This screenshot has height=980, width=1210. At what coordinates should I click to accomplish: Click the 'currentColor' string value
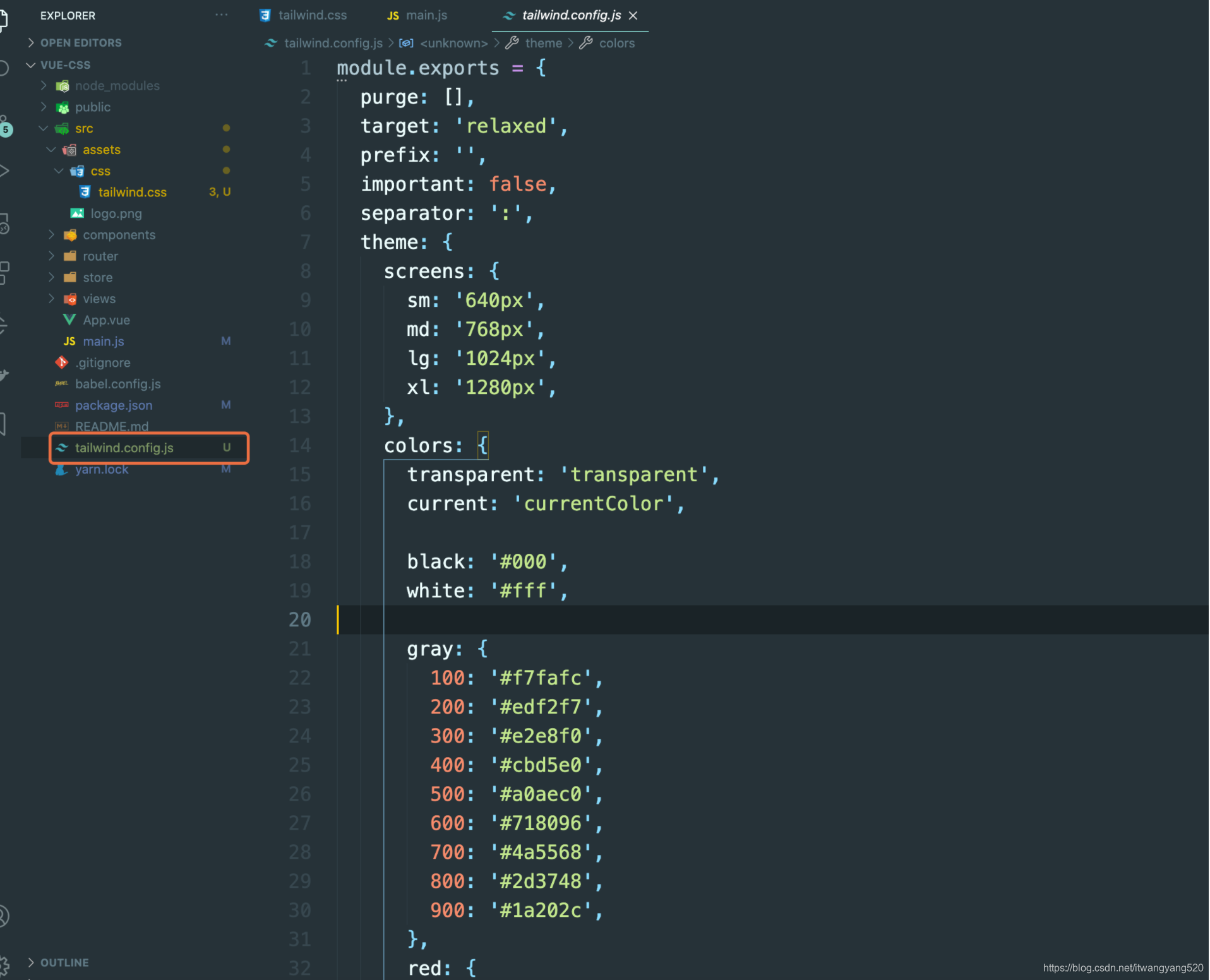594,503
